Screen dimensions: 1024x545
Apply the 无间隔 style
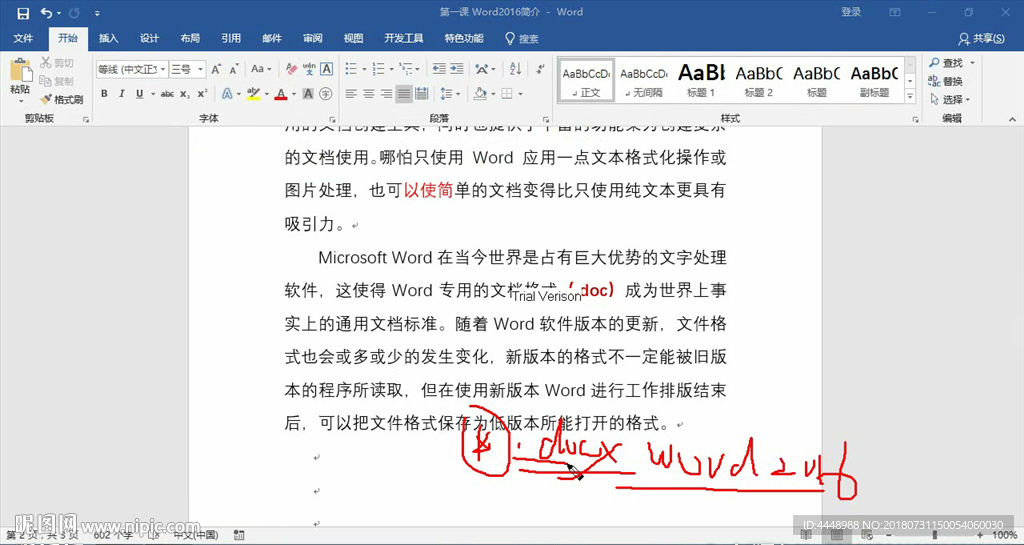(x=643, y=80)
